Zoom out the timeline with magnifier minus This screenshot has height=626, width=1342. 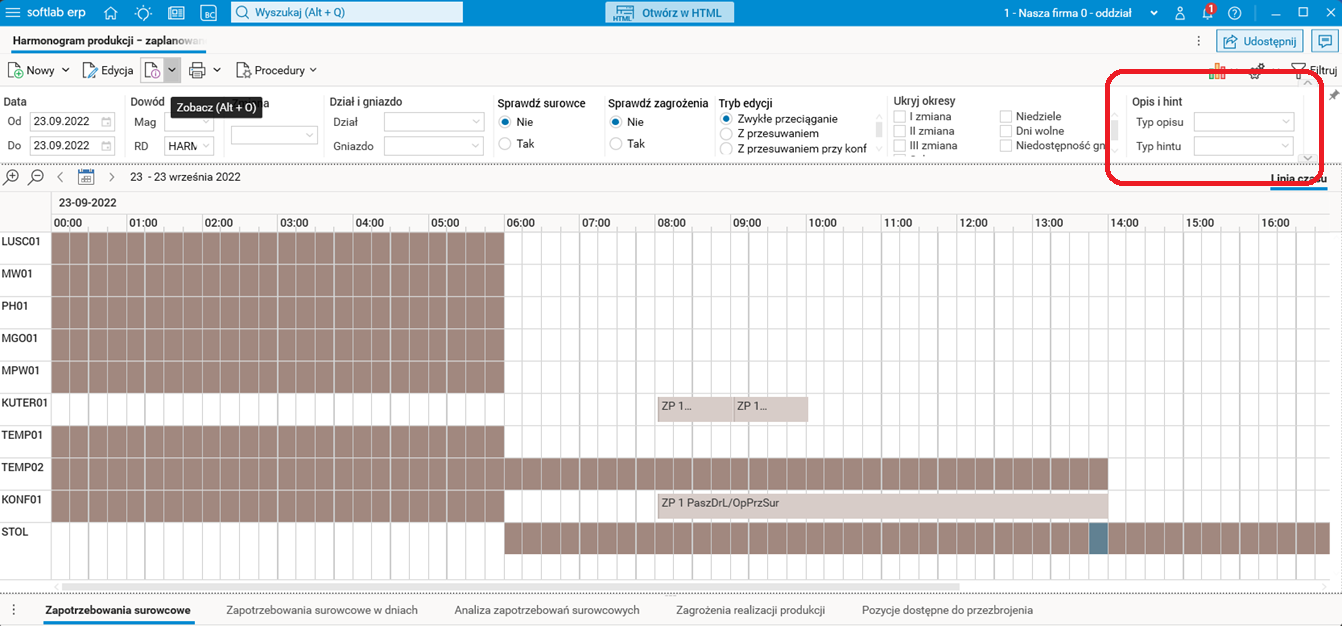(35, 177)
